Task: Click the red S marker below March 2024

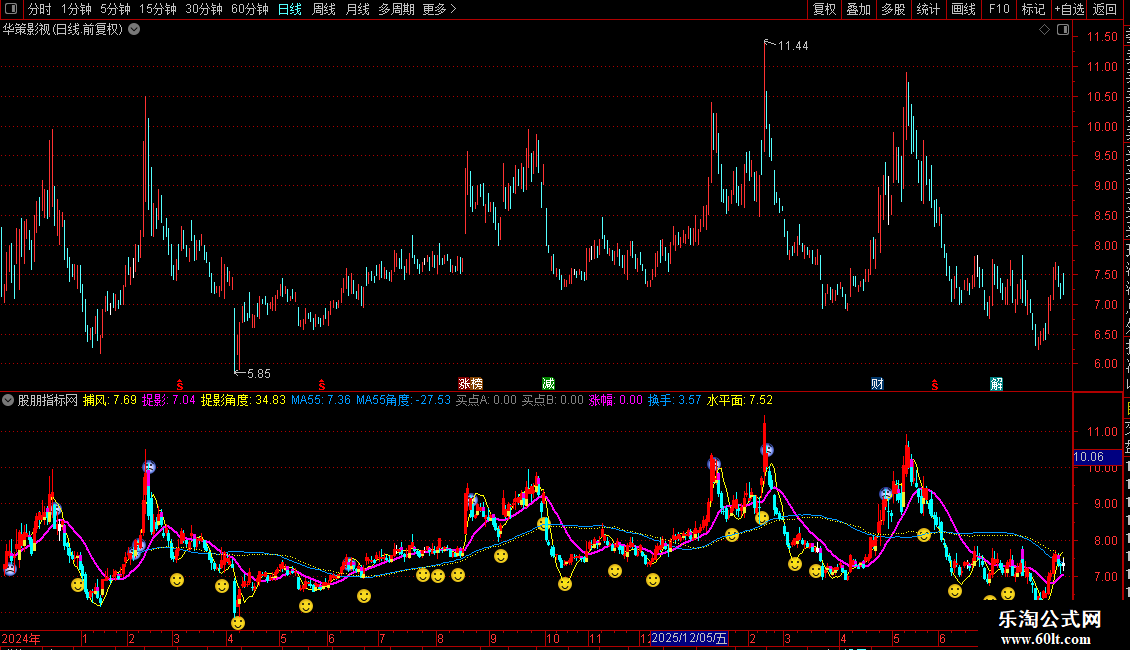Action: tap(179, 386)
